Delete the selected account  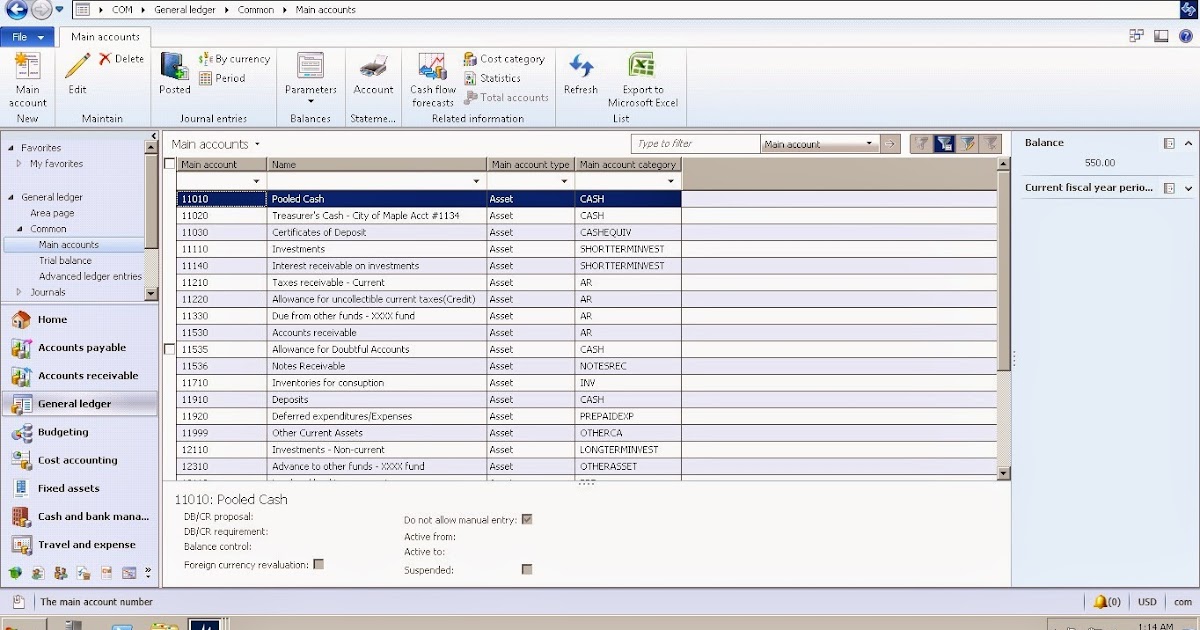pyautogui.click(x=119, y=58)
